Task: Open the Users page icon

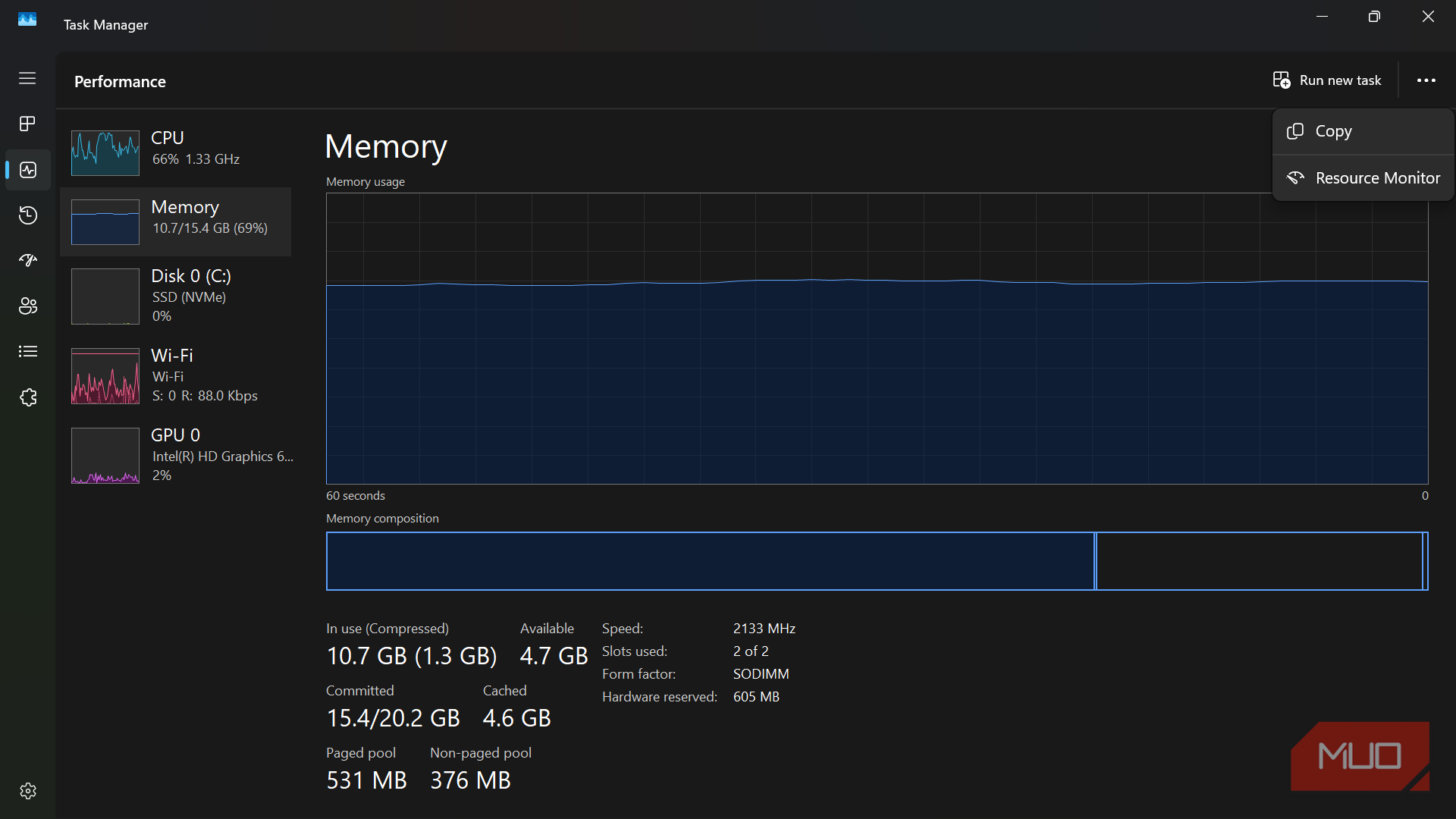Action: point(28,306)
